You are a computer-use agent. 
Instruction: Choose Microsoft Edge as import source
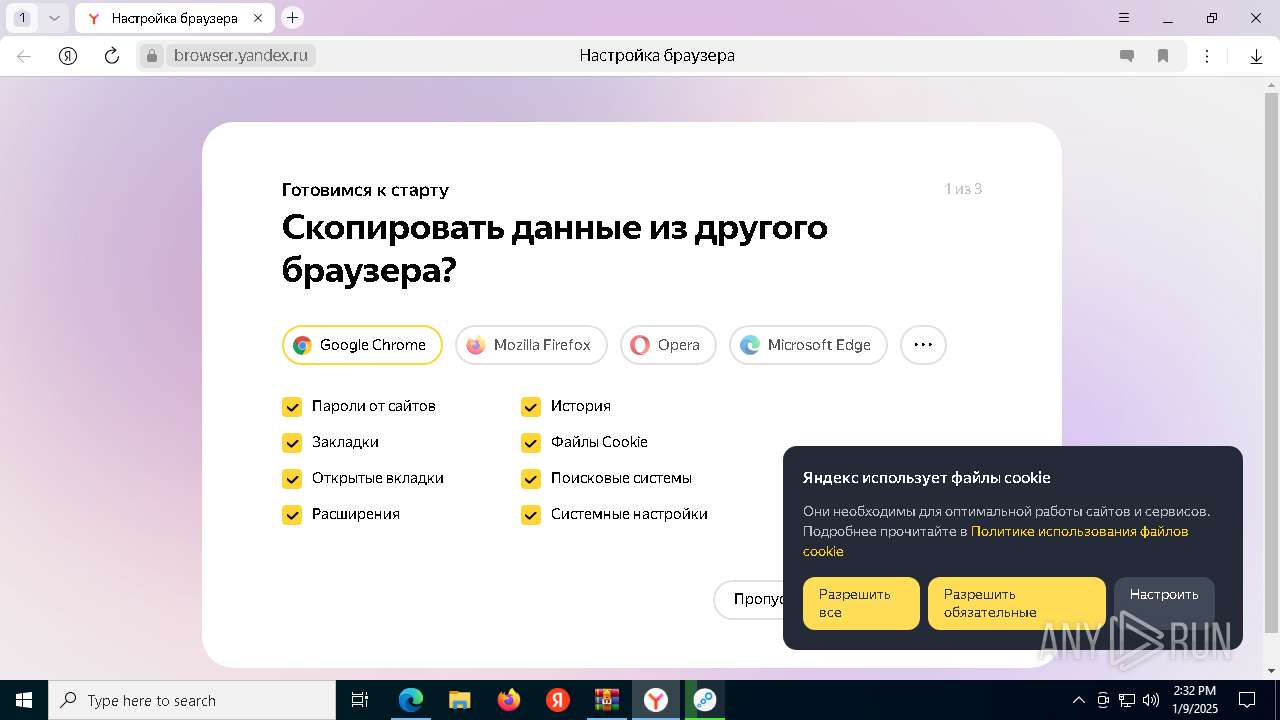point(808,345)
